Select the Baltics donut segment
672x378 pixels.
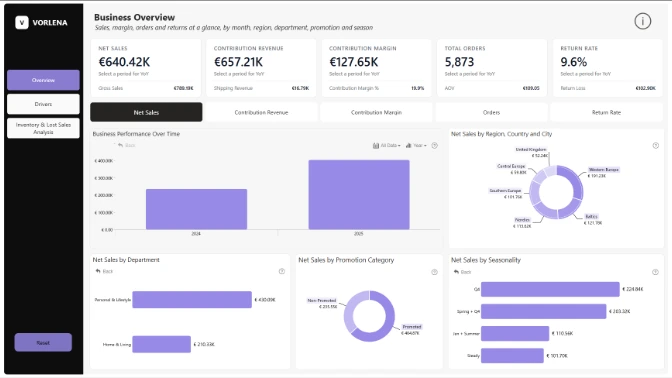pos(571,209)
